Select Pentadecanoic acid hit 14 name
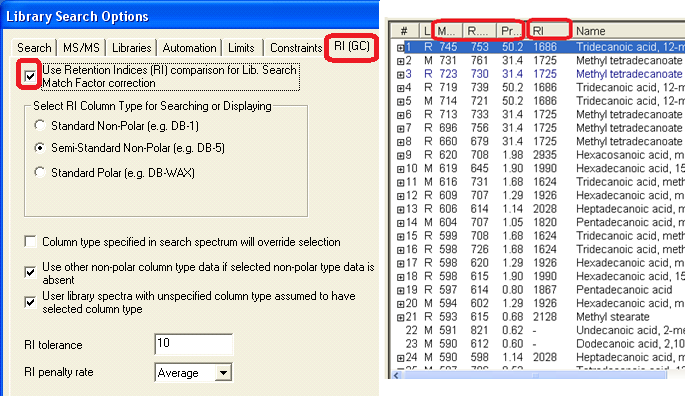 pos(630,222)
